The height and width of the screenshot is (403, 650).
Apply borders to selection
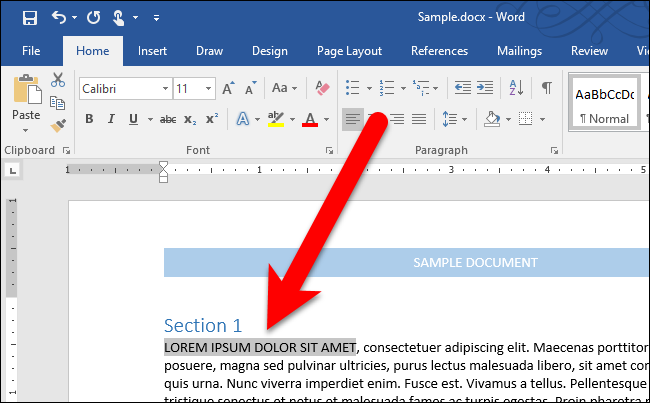pos(526,119)
